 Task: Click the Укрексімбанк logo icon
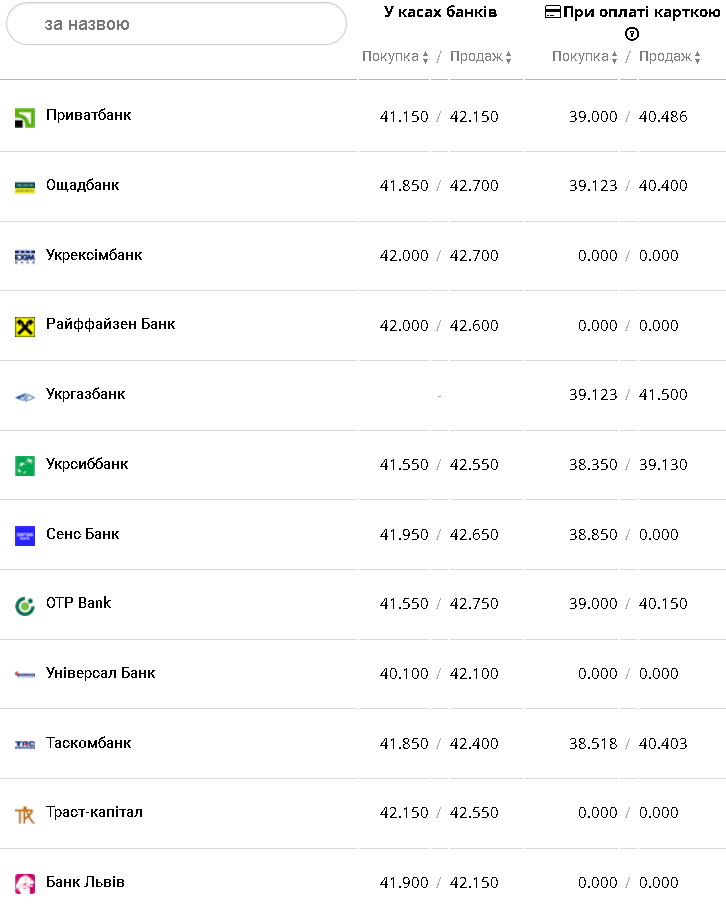click(x=25, y=257)
